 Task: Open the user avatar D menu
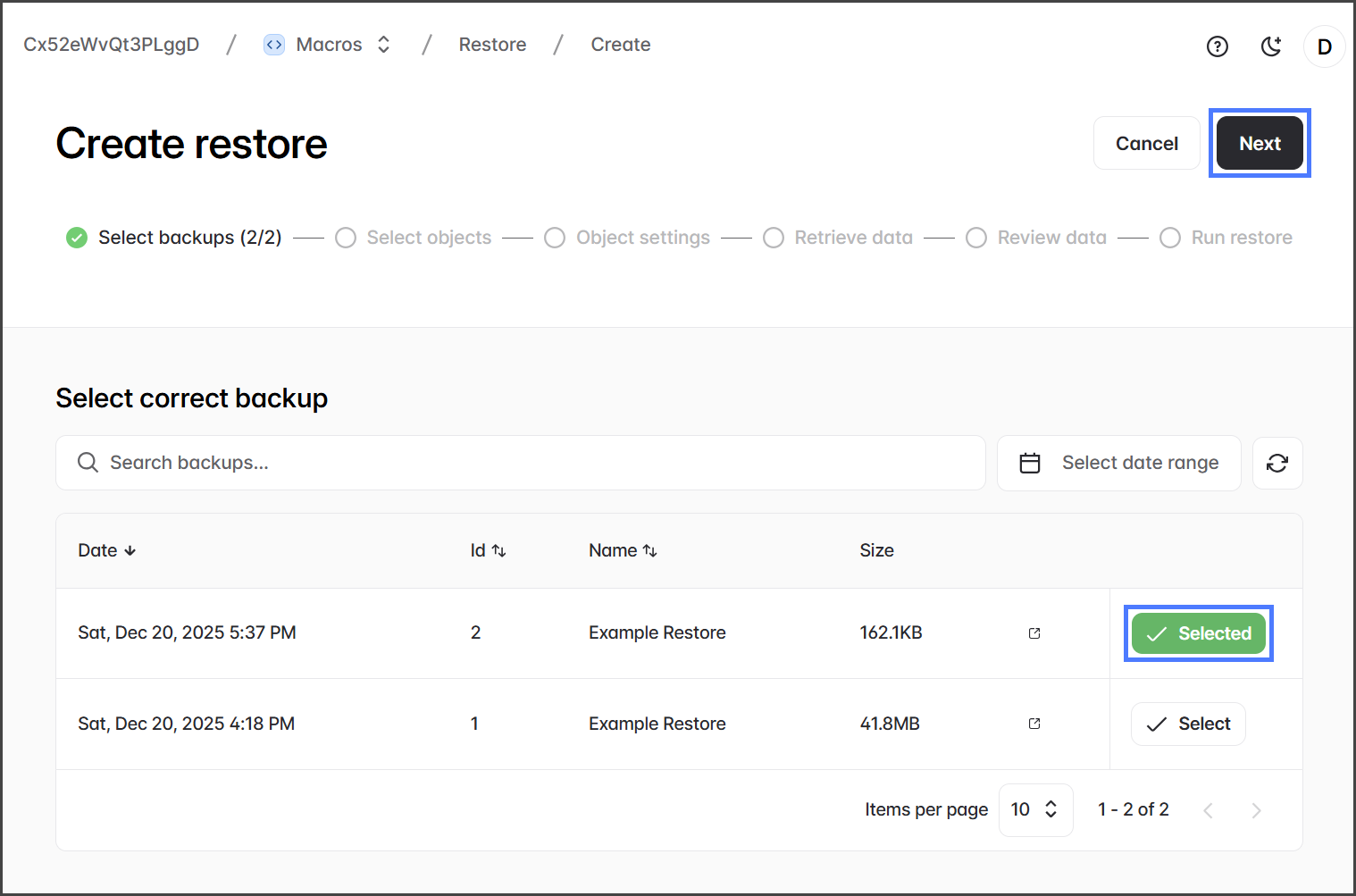1324,46
